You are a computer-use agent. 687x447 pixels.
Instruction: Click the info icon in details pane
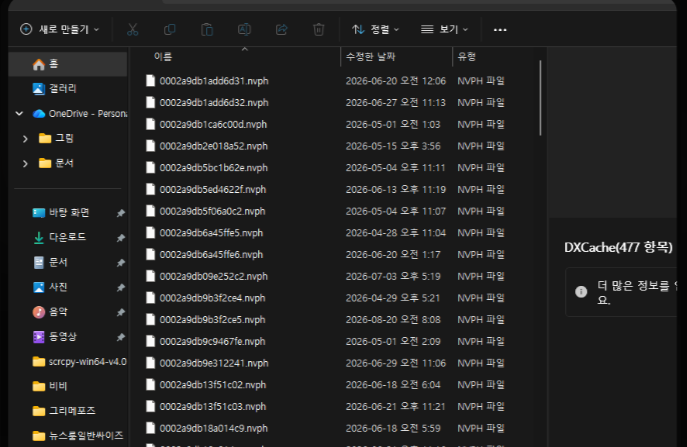(x=581, y=292)
